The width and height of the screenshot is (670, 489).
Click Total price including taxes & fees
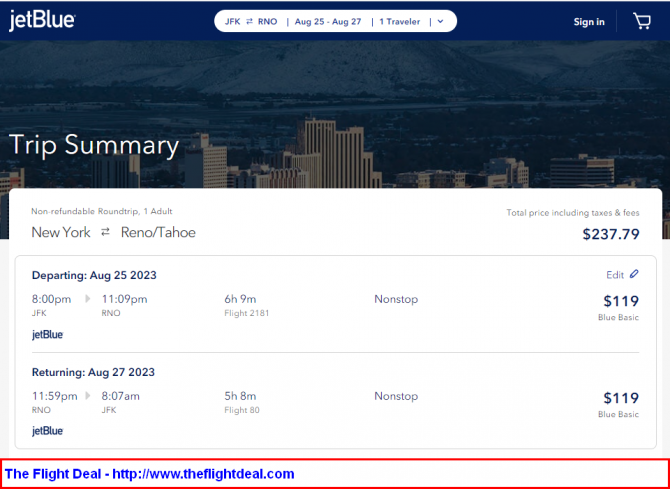(x=573, y=212)
